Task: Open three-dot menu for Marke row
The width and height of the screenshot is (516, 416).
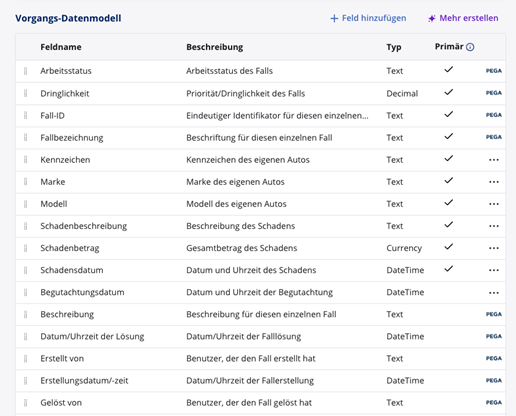Action: tap(494, 182)
